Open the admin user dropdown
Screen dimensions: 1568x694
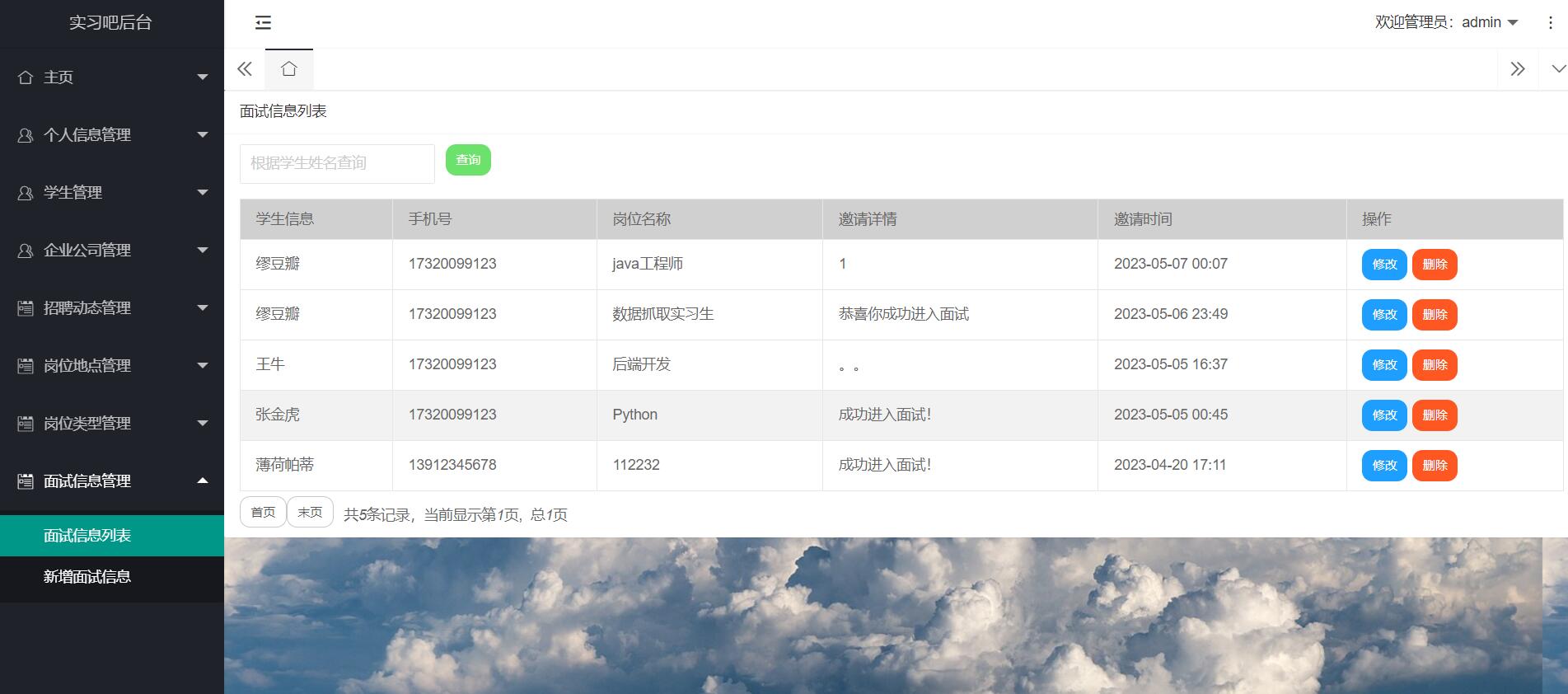[1446, 22]
